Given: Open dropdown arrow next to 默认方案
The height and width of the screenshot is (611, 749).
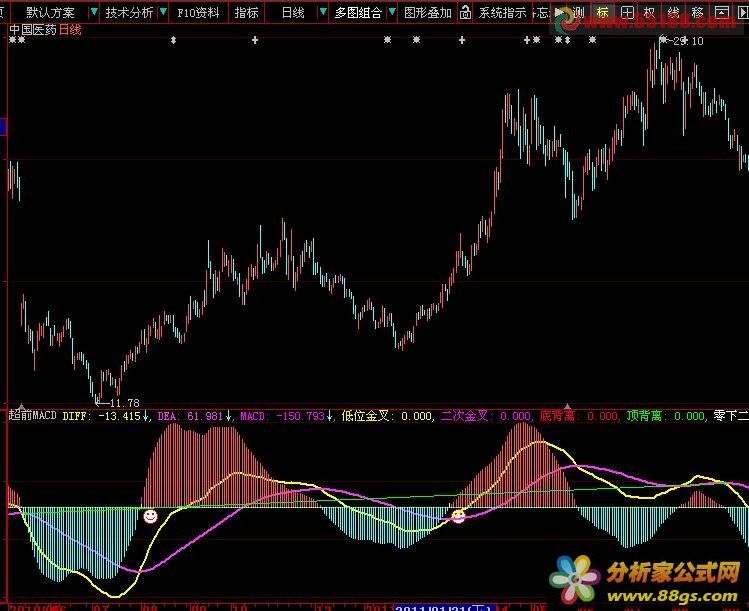Looking at the screenshot, I should 94,11.
